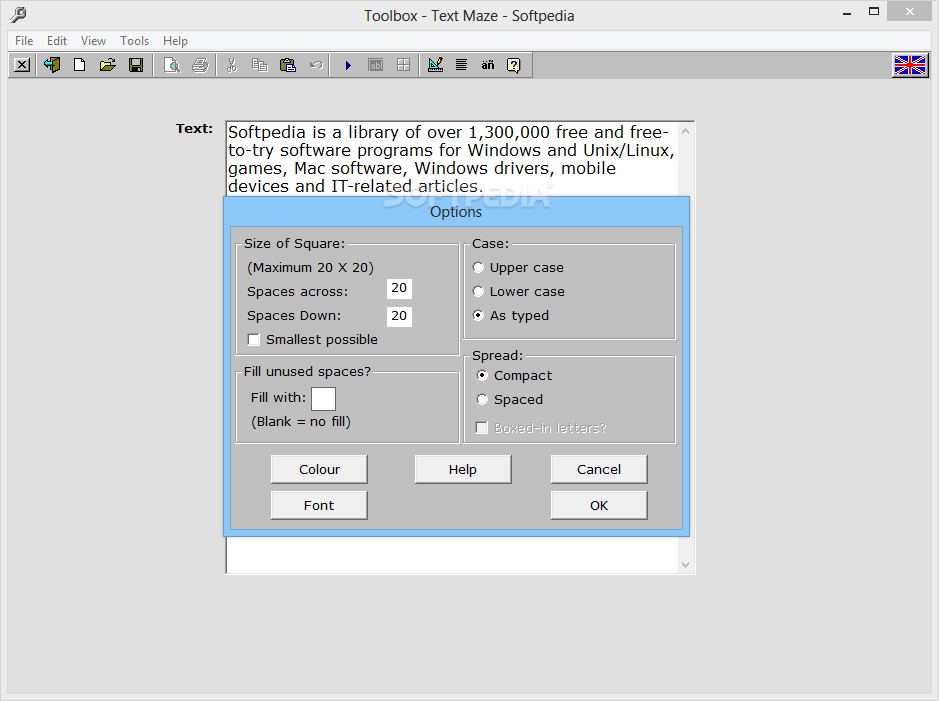Click the text box scroll up arrow
939x701 pixels.
[x=686, y=131]
